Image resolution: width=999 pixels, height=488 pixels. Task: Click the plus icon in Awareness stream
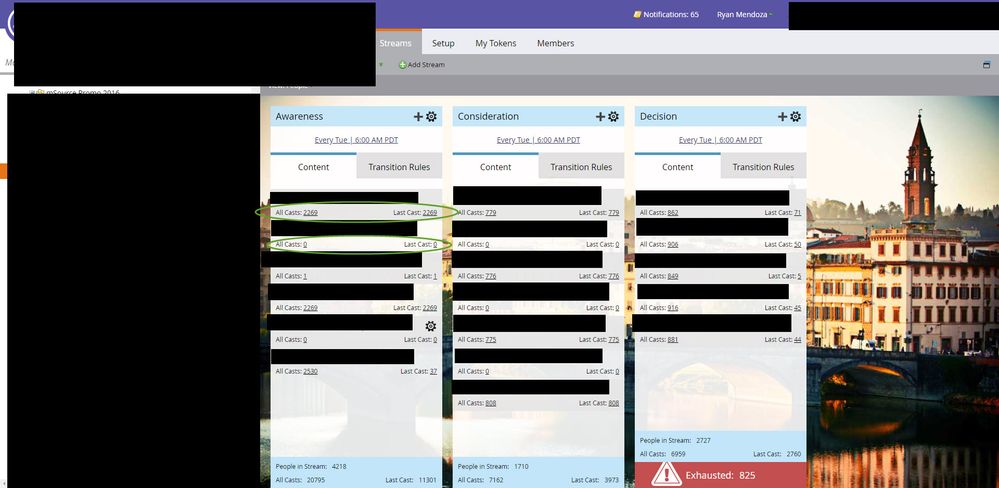coord(419,117)
